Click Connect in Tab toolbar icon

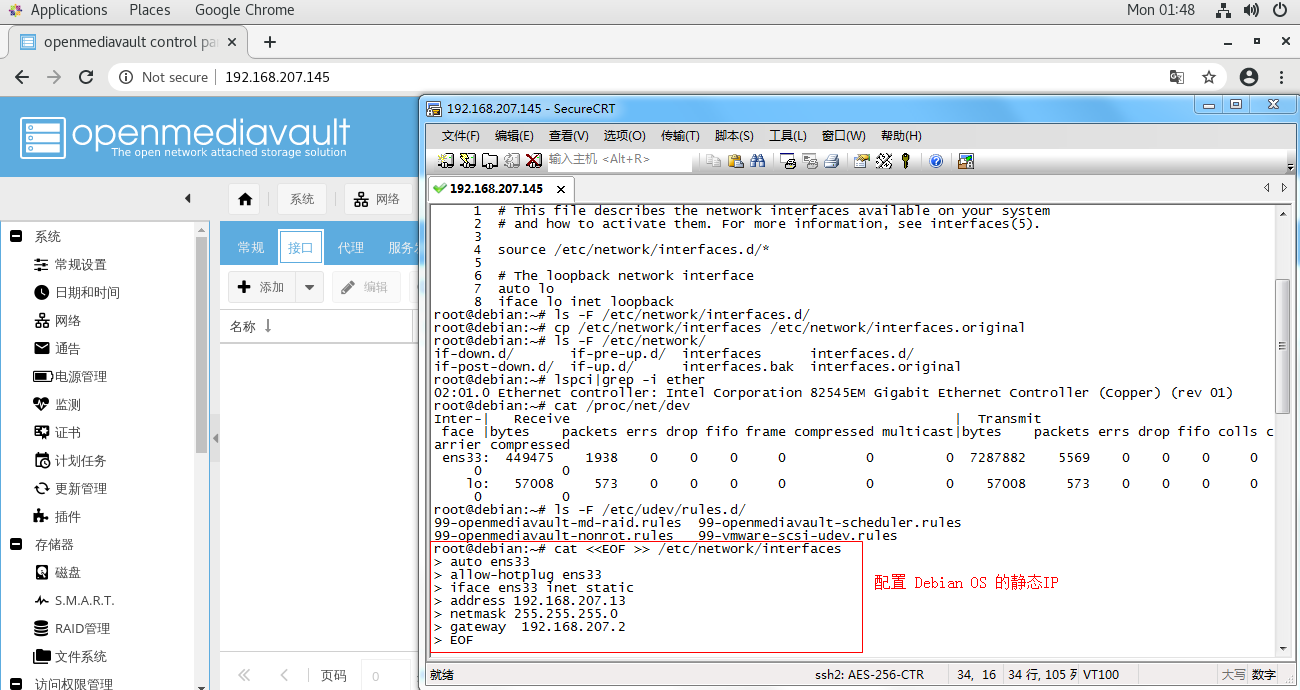(490, 160)
